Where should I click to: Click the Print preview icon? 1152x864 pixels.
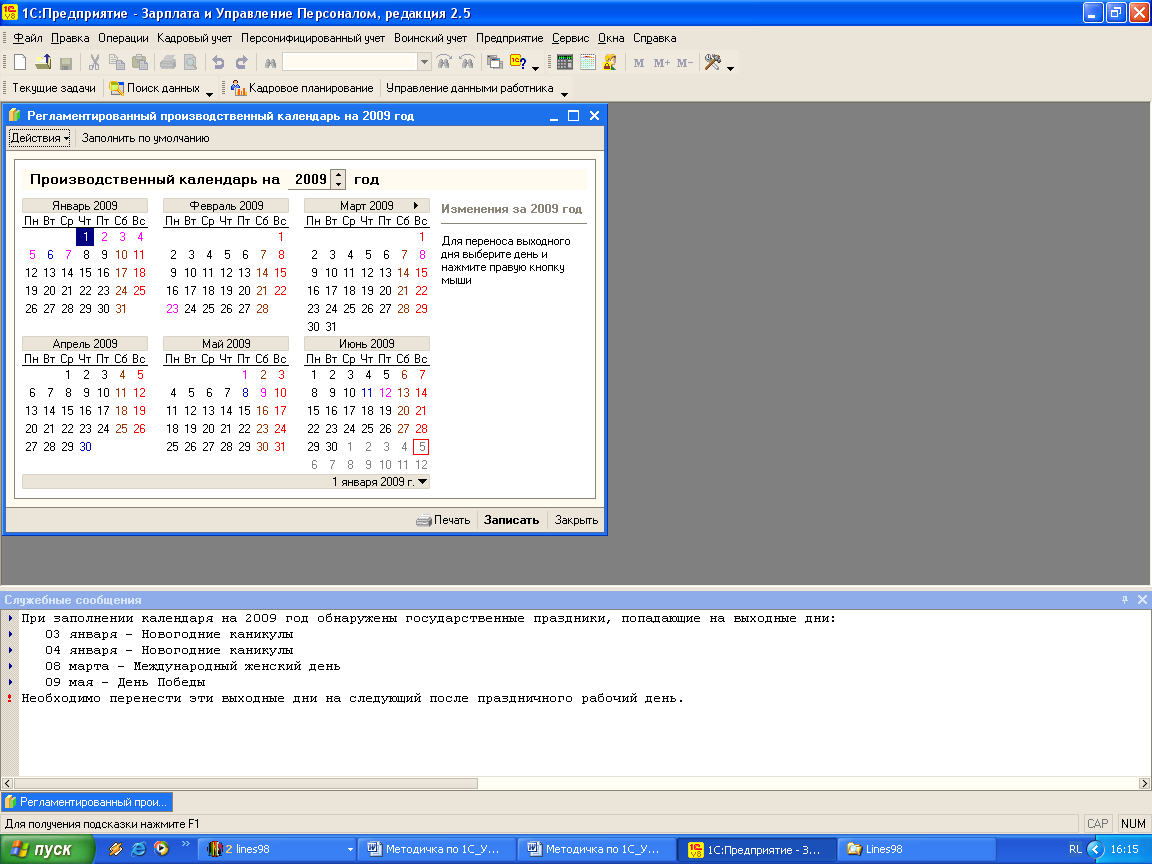coord(190,62)
